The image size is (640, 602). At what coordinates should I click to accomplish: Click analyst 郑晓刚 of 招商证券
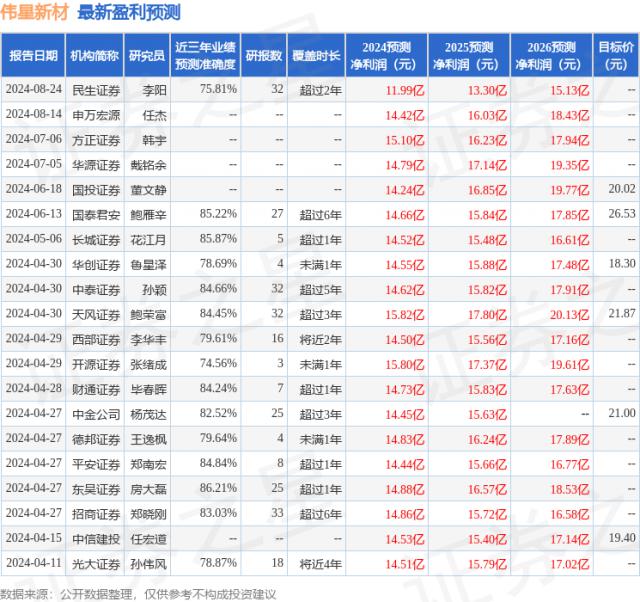coord(147,513)
